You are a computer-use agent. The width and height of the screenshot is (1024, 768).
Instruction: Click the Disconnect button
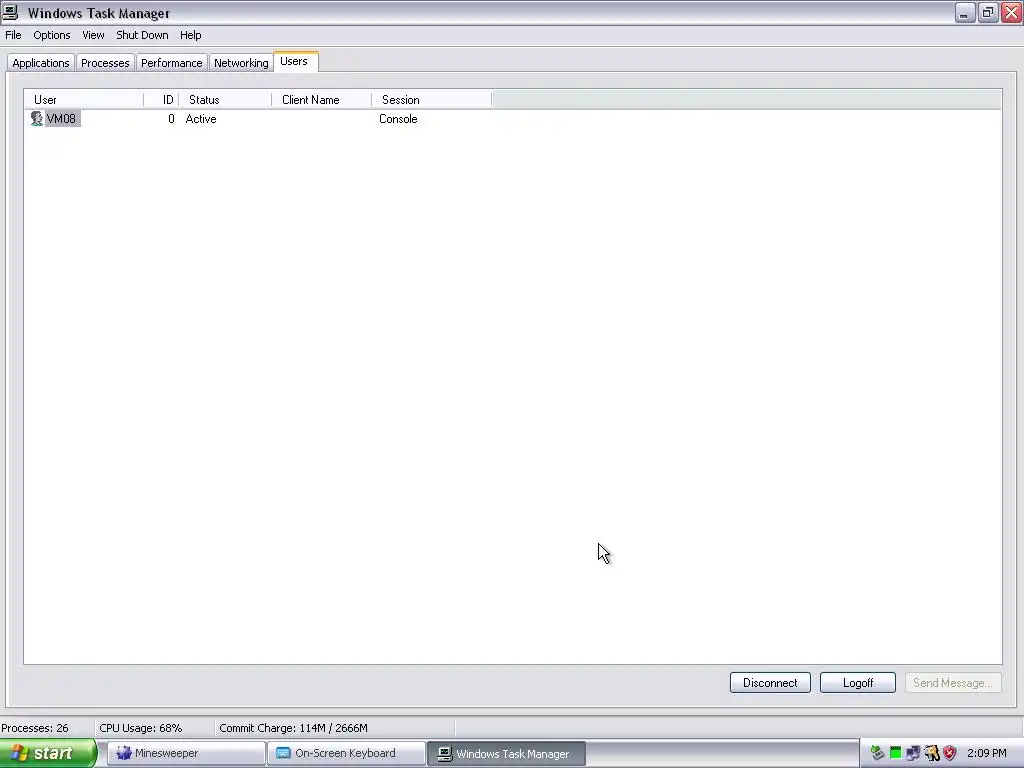tap(770, 682)
